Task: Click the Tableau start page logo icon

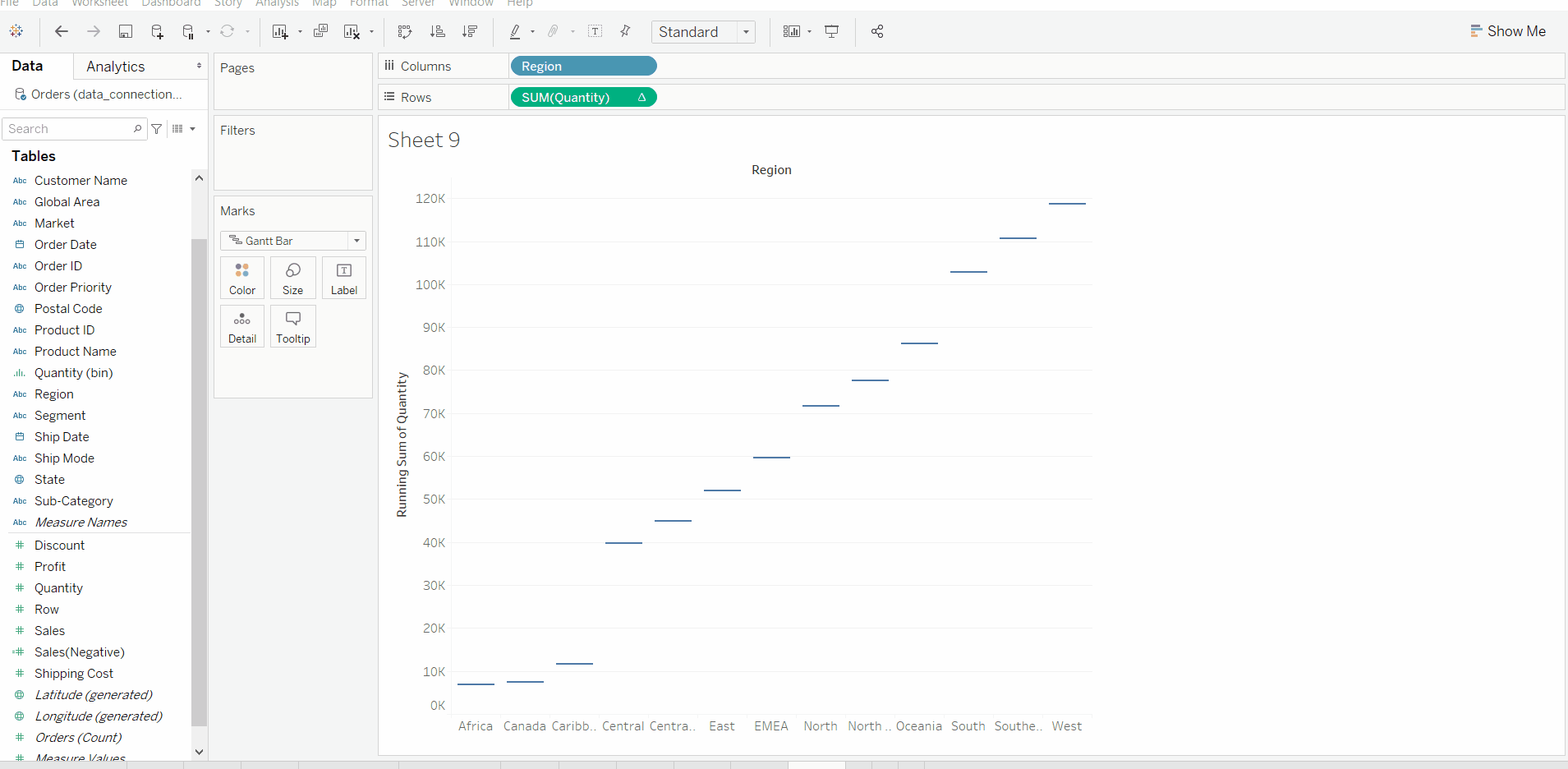Action: [16, 31]
